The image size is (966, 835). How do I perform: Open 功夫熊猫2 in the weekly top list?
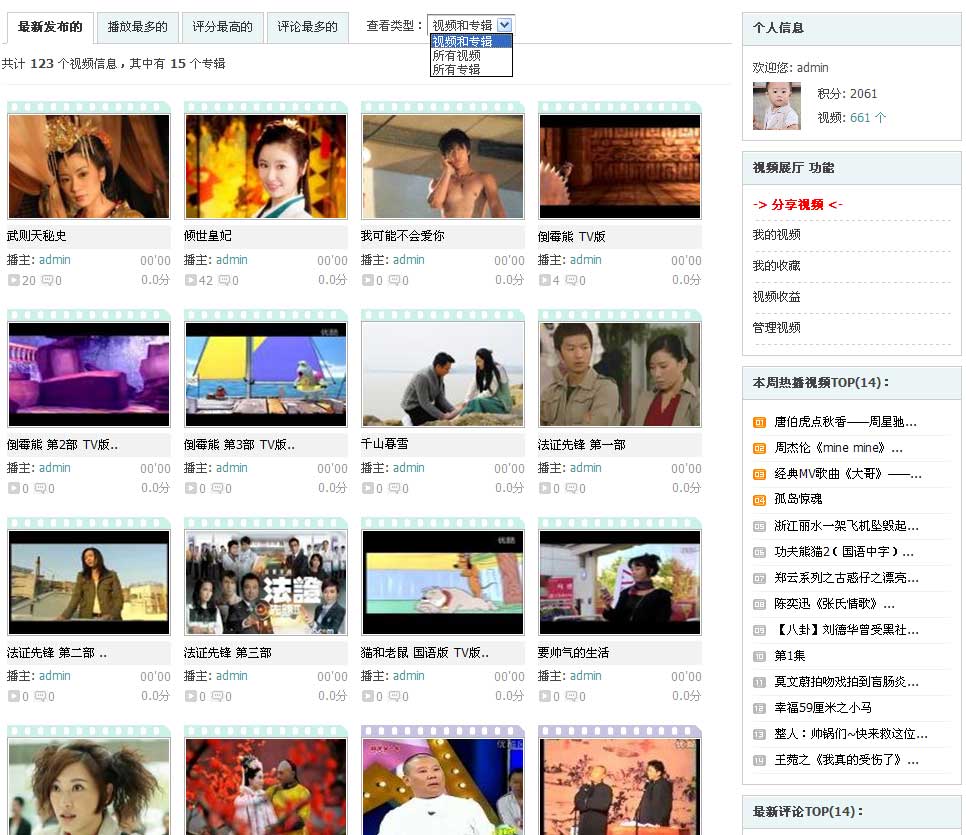843,552
